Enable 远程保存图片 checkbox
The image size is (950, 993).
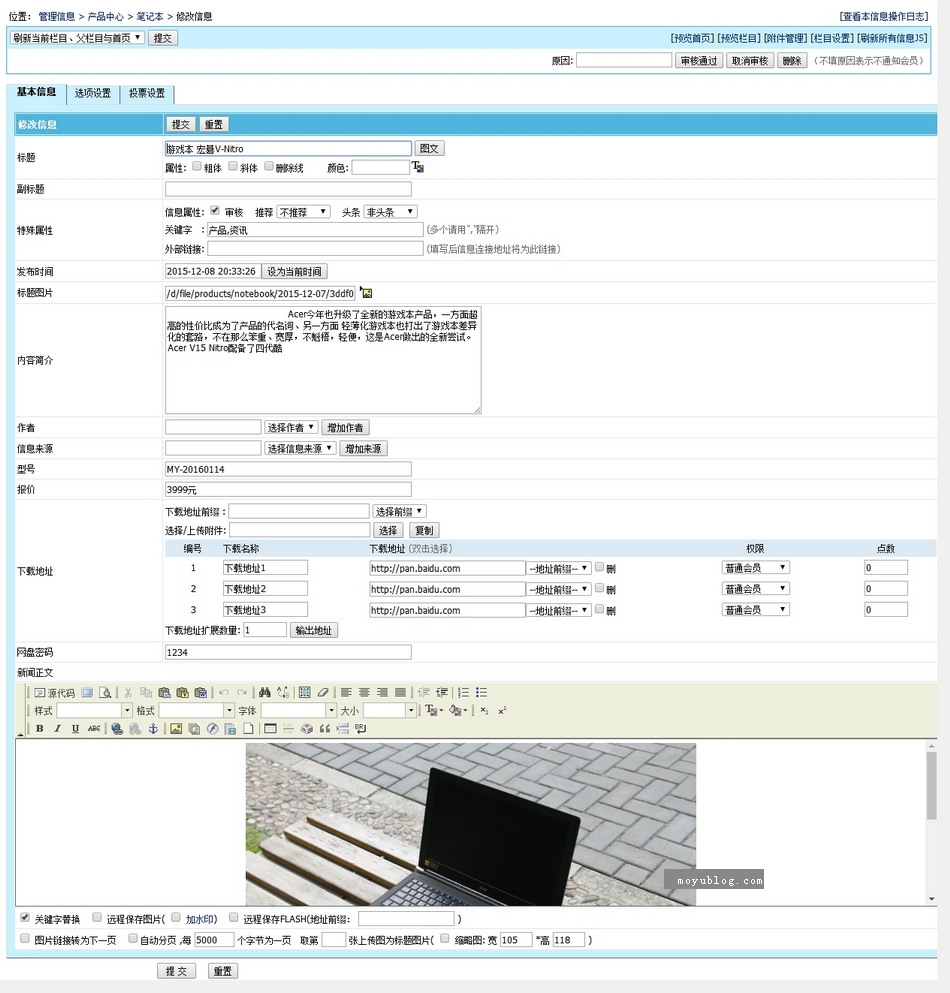point(97,917)
